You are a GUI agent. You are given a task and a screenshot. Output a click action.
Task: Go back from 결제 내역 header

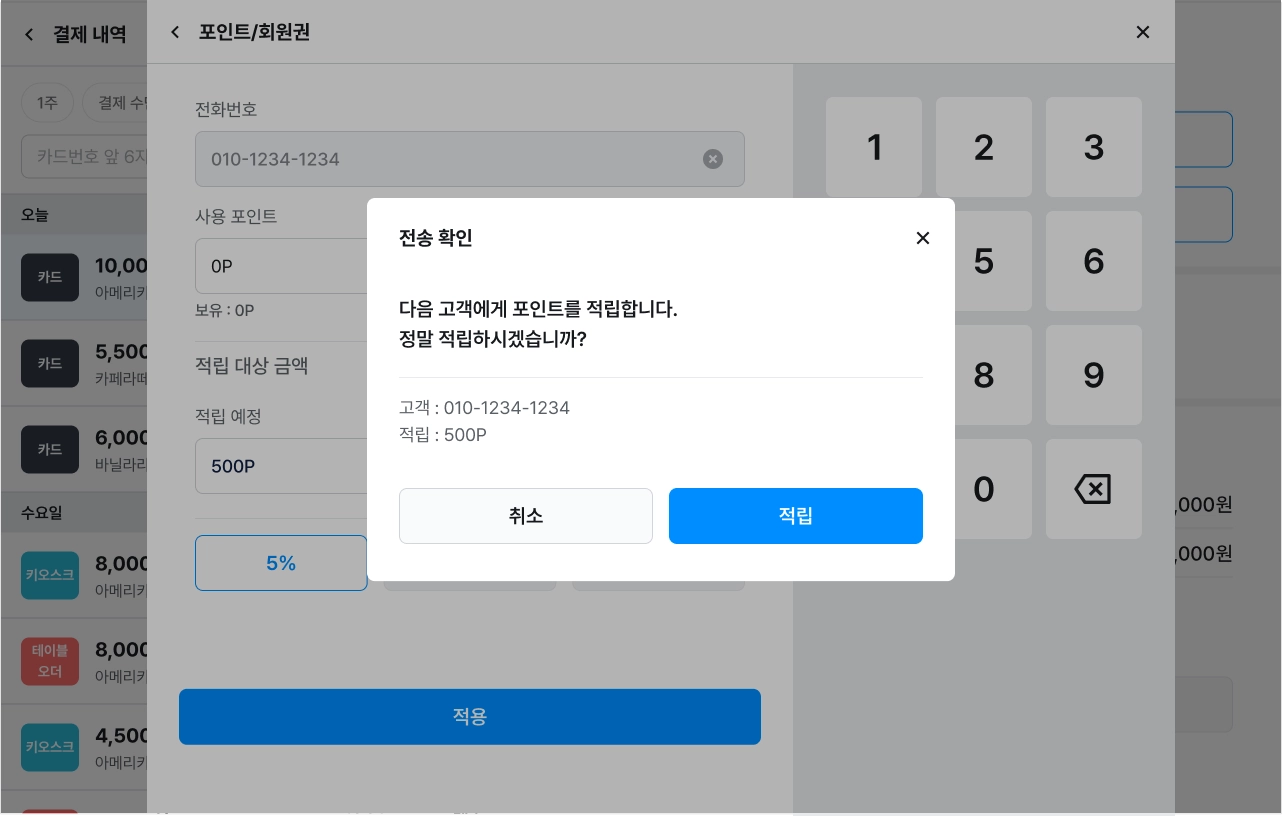[29, 35]
